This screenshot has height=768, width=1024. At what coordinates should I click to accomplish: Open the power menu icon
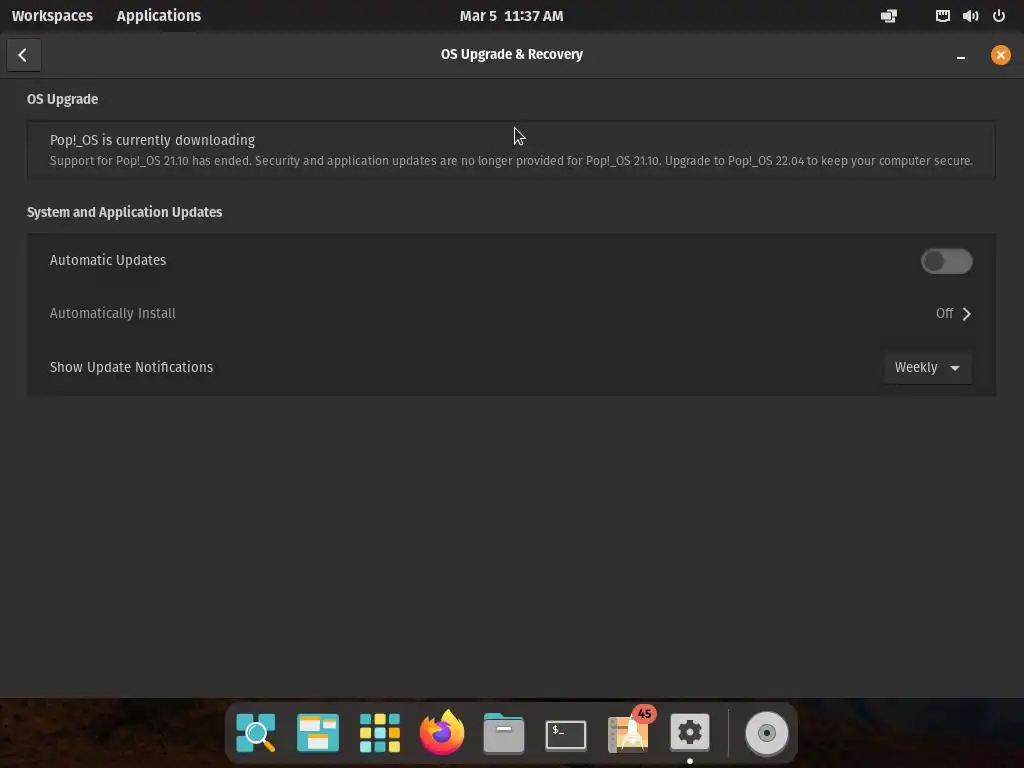pos(999,16)
